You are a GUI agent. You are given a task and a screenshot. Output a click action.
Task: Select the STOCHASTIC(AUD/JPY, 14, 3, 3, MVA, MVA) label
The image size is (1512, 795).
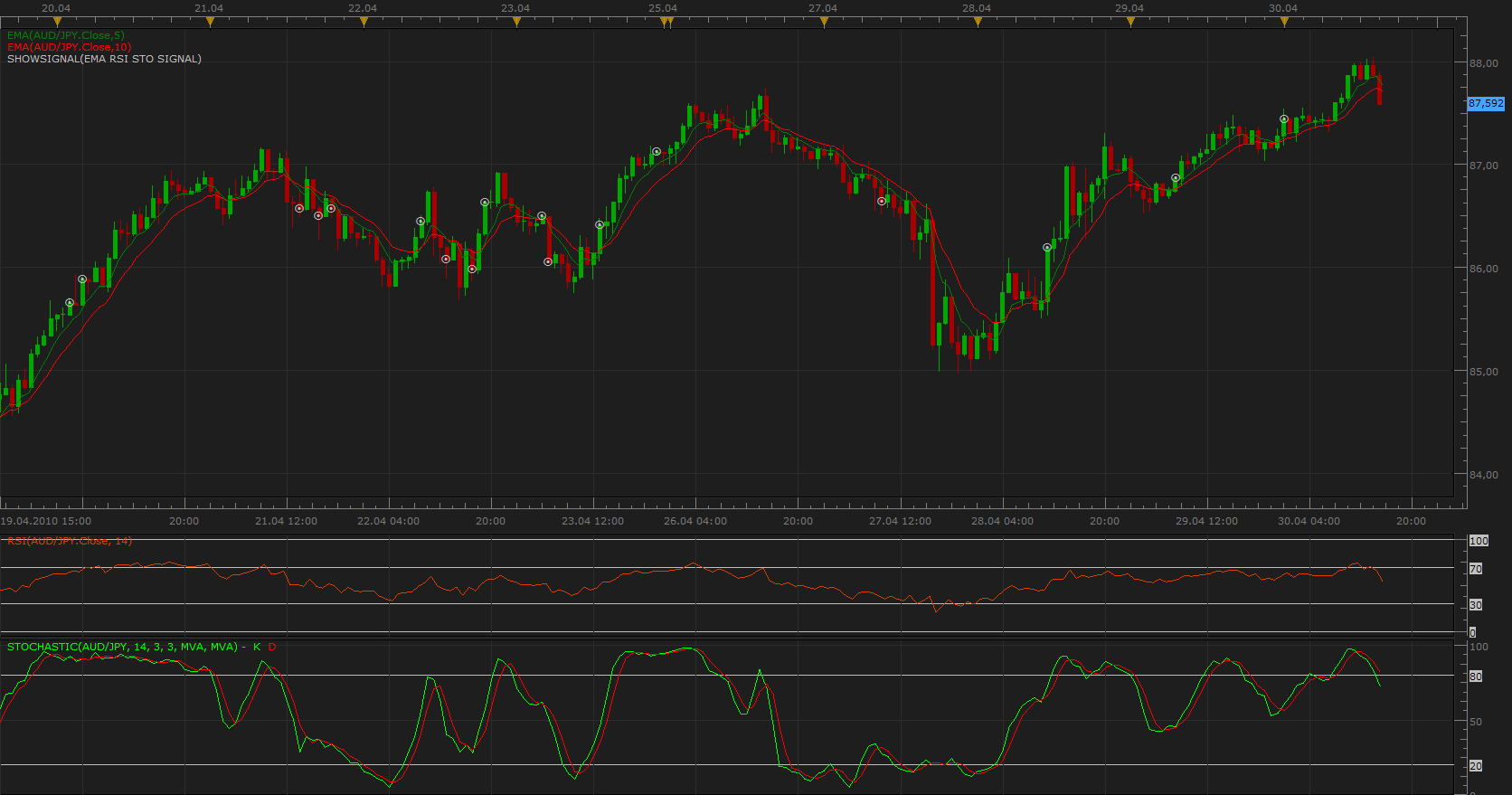[x=122, y=647]
